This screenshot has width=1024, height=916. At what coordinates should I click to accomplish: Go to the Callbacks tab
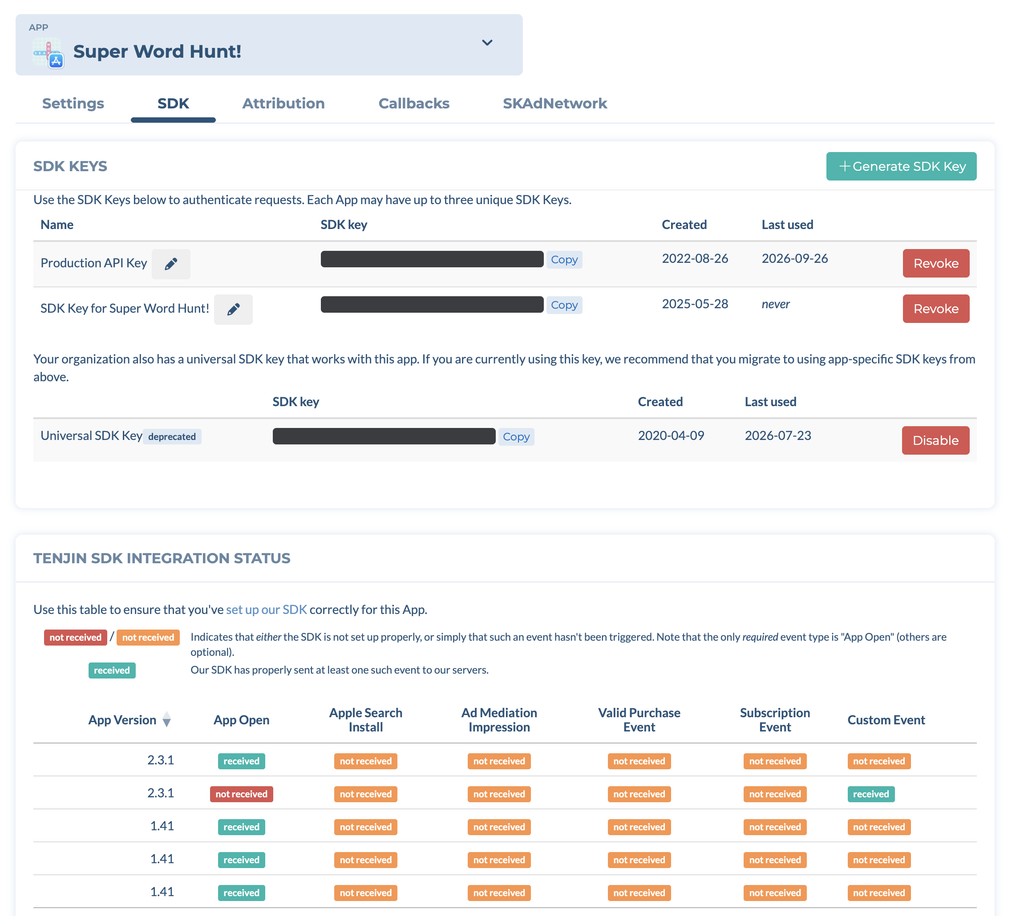[414, 103]
